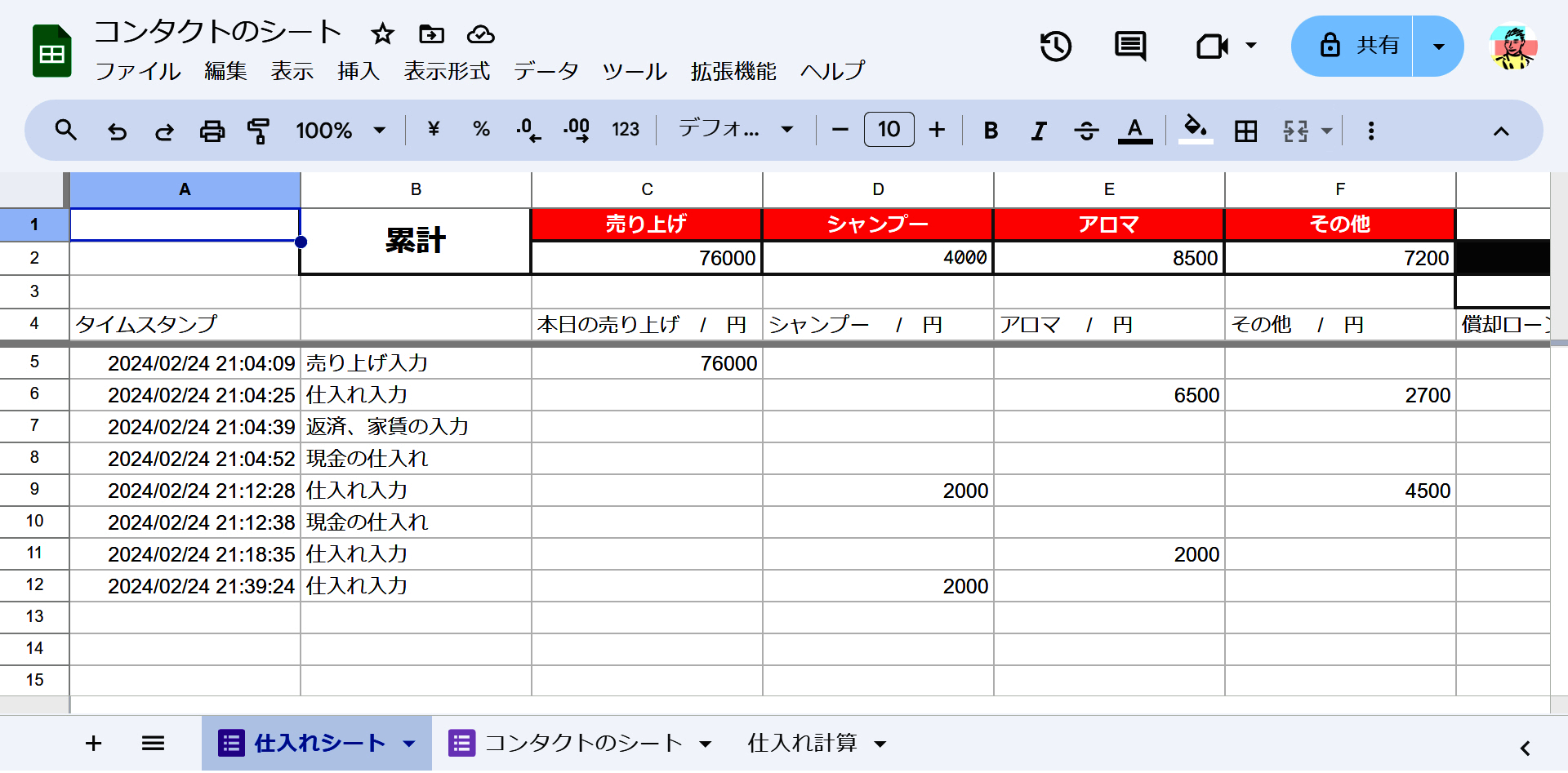The width and height of the screenshot is (1568, 773).
Task: Open the font family dropdown
Action: click(x=736, y=130)
